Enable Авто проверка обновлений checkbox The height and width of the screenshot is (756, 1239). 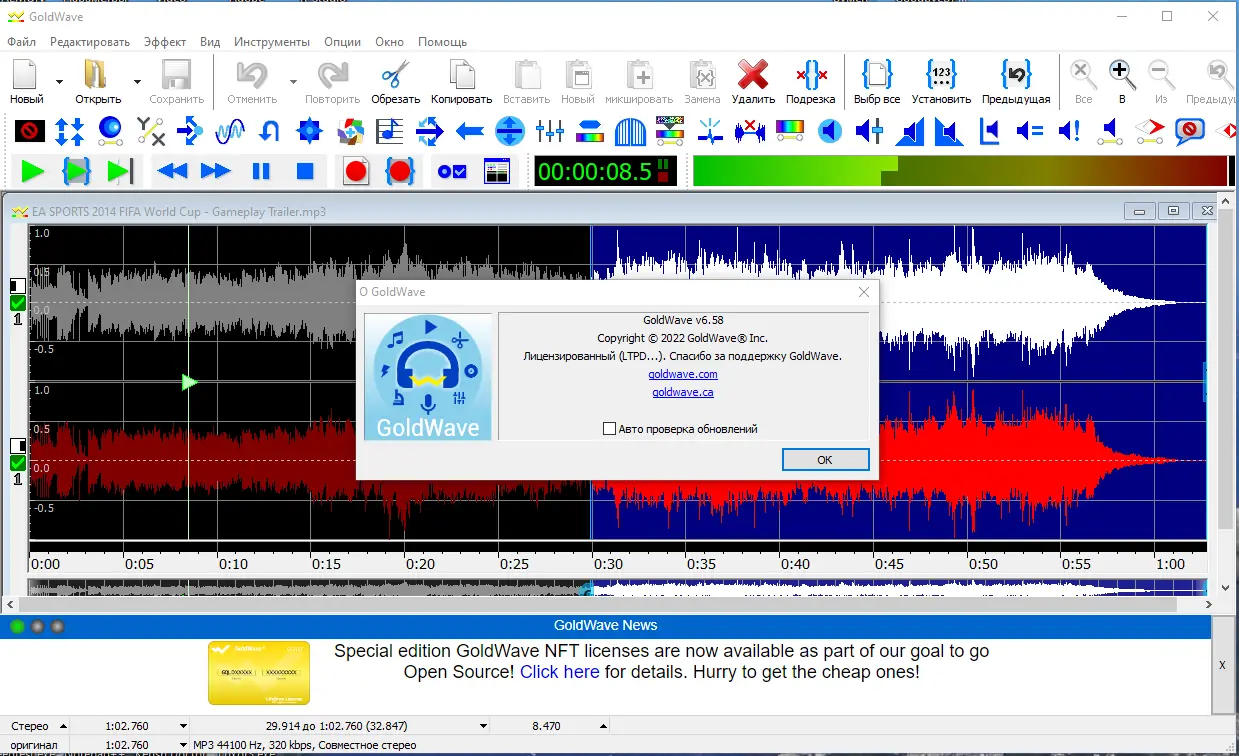610,429
